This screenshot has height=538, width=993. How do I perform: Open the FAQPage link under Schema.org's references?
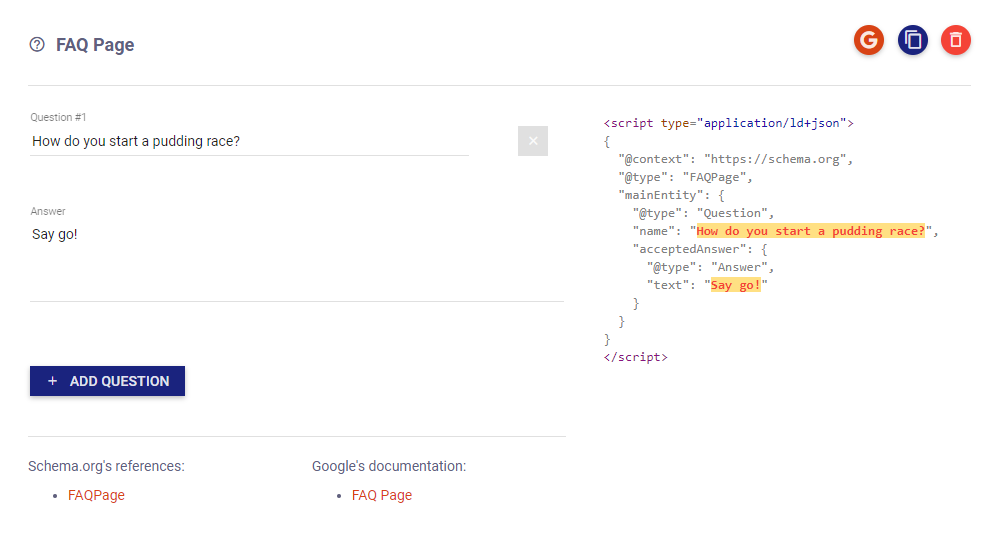pyautogui.click(x=96, y=495)
